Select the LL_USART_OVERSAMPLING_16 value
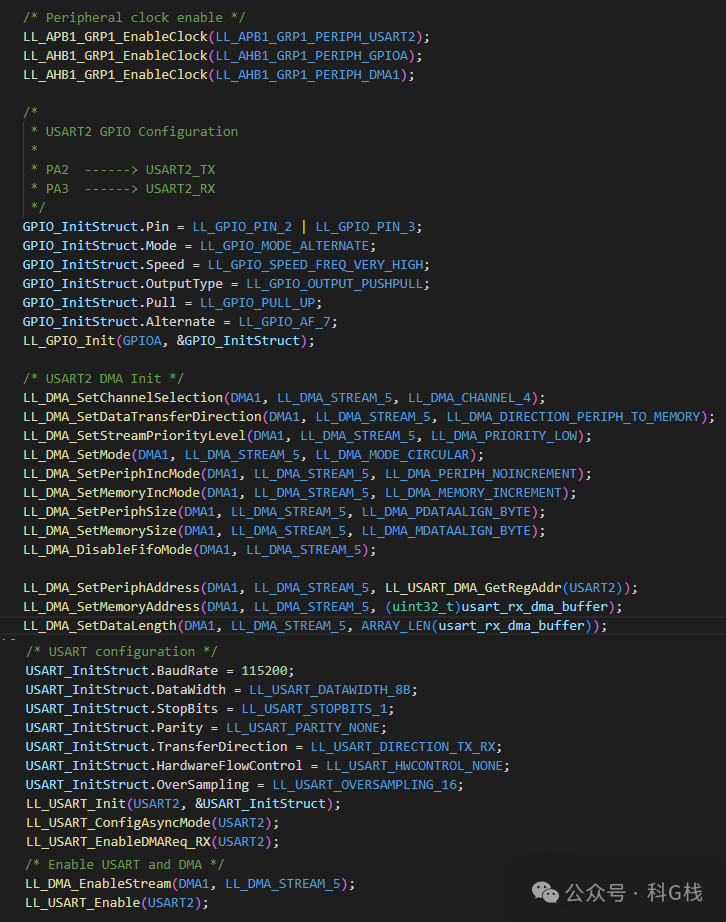 [x=365, y=785]
